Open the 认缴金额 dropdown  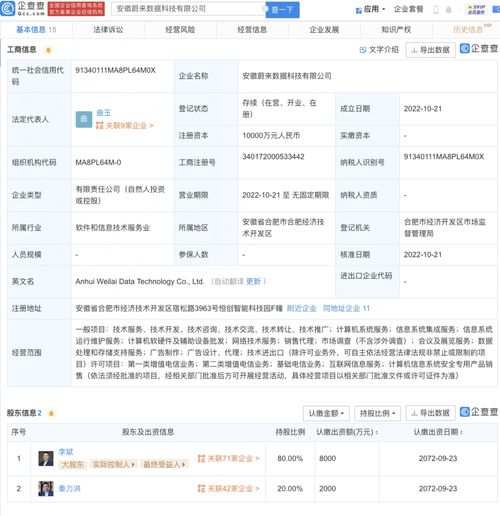tap(326, 413)
